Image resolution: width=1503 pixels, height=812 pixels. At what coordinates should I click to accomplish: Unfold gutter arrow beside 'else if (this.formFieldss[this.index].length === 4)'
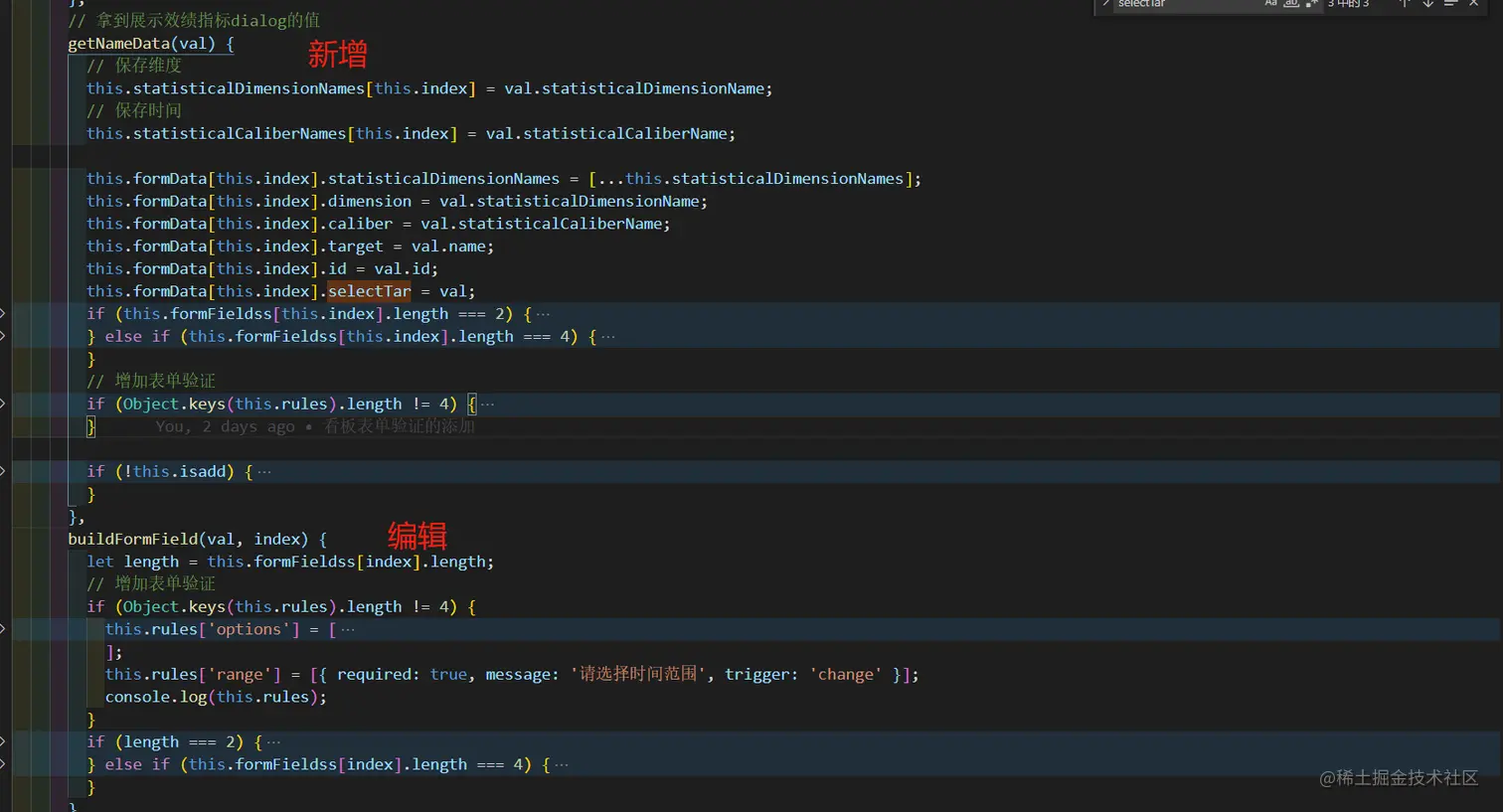click(3, 336)
